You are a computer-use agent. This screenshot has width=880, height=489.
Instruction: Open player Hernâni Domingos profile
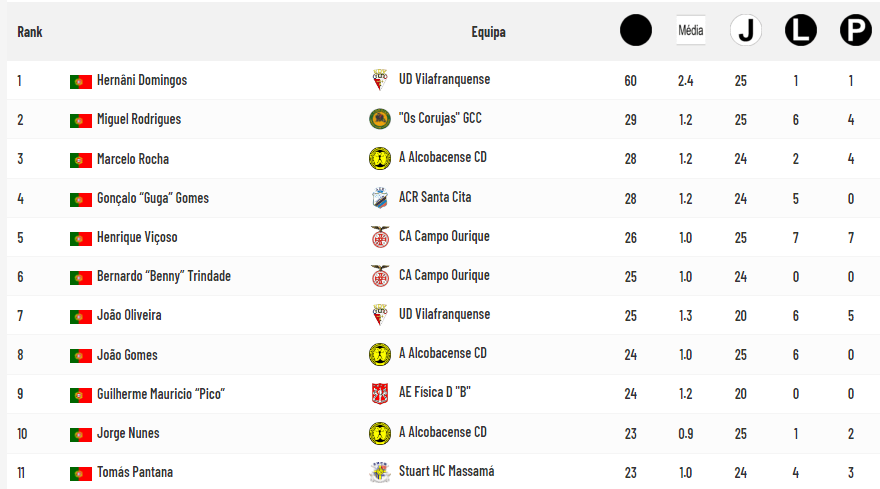tap(142, 80)
